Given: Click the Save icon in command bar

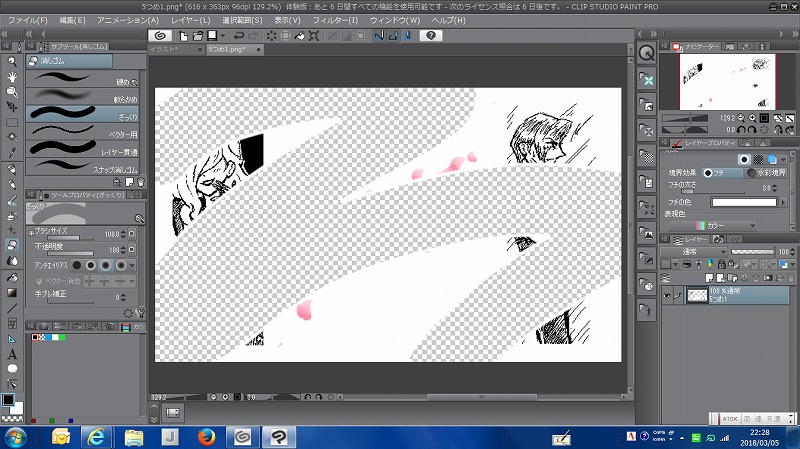Looking at the screenshot, I should point(212,36).
